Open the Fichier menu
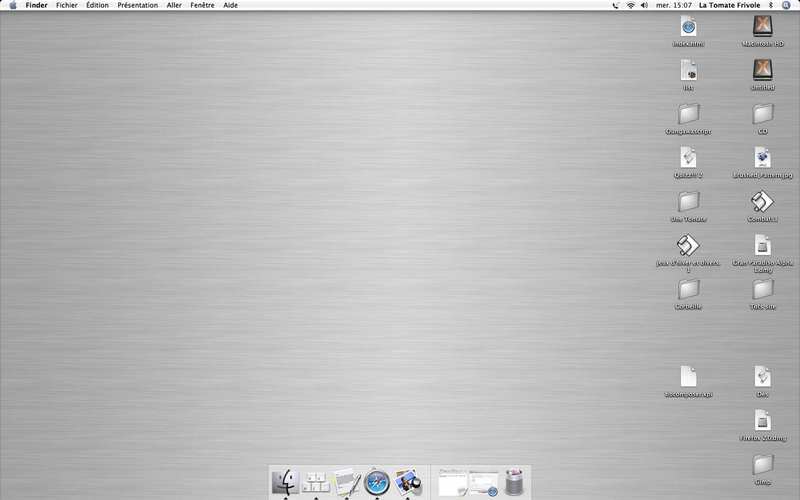The width and height of the screenshot is (800, 500). click(67, 5)
